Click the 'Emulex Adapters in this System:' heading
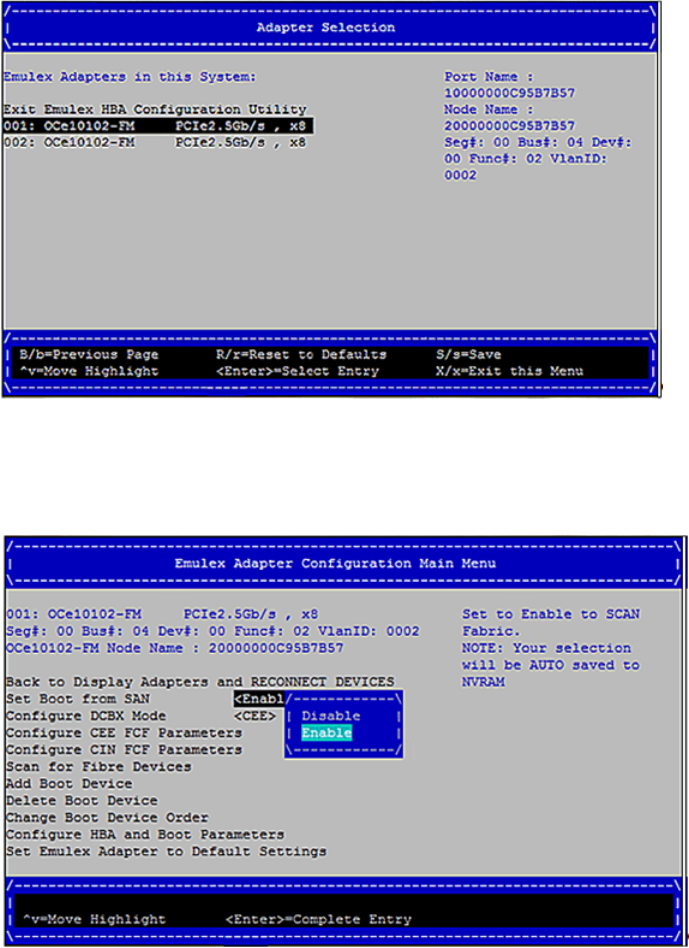 pos(130,77)
